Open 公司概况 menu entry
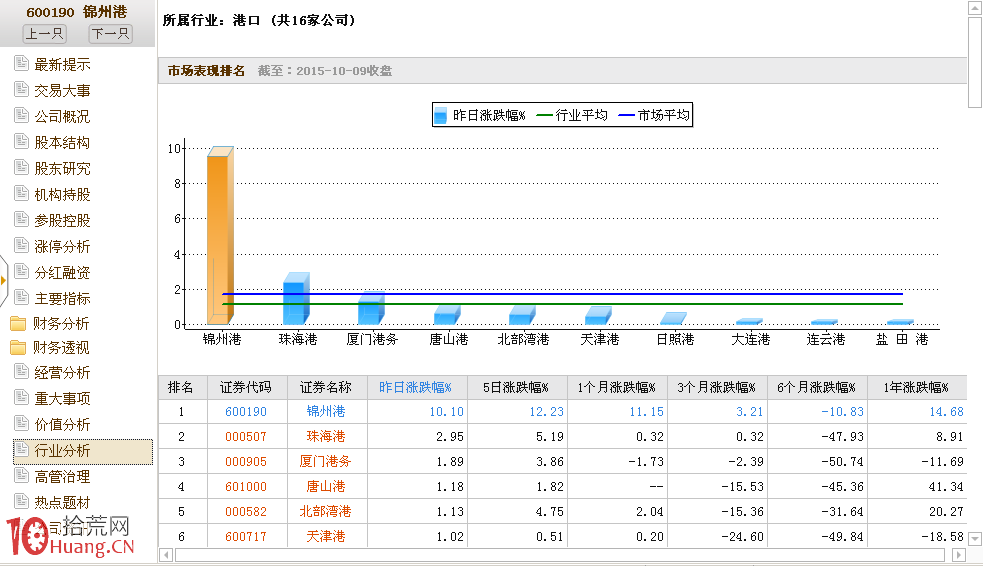Viewport: 983px width, 566px height. click(x=62, y=116)
